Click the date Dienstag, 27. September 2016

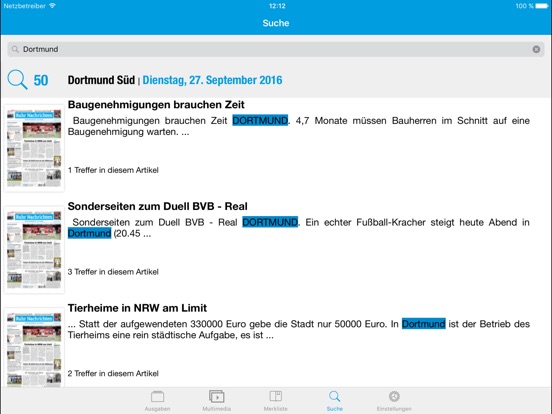(x=212, y=80)
